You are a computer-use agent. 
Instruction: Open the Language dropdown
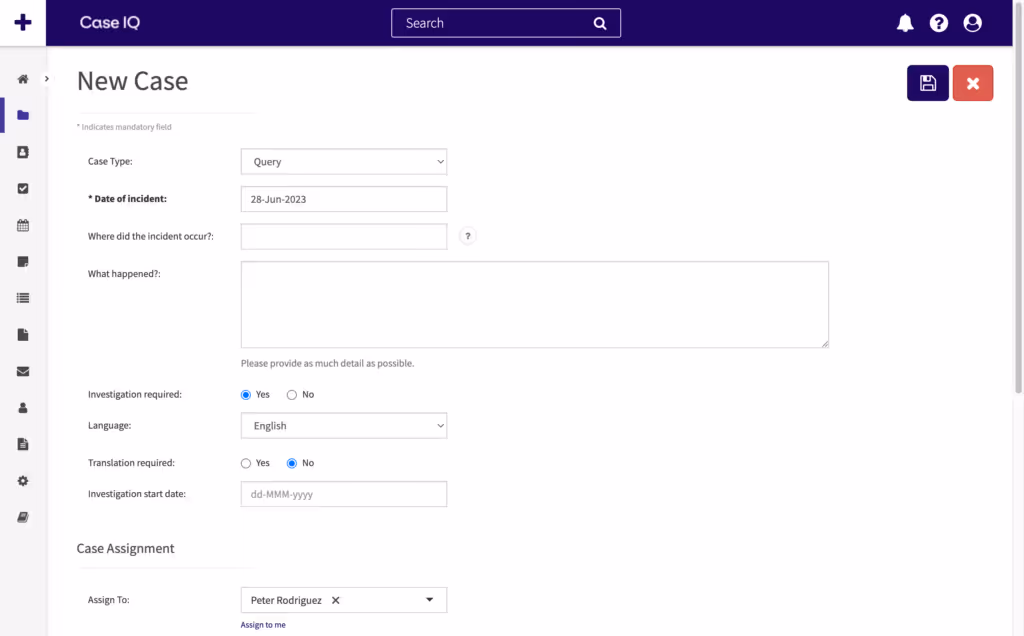(343, 425)
